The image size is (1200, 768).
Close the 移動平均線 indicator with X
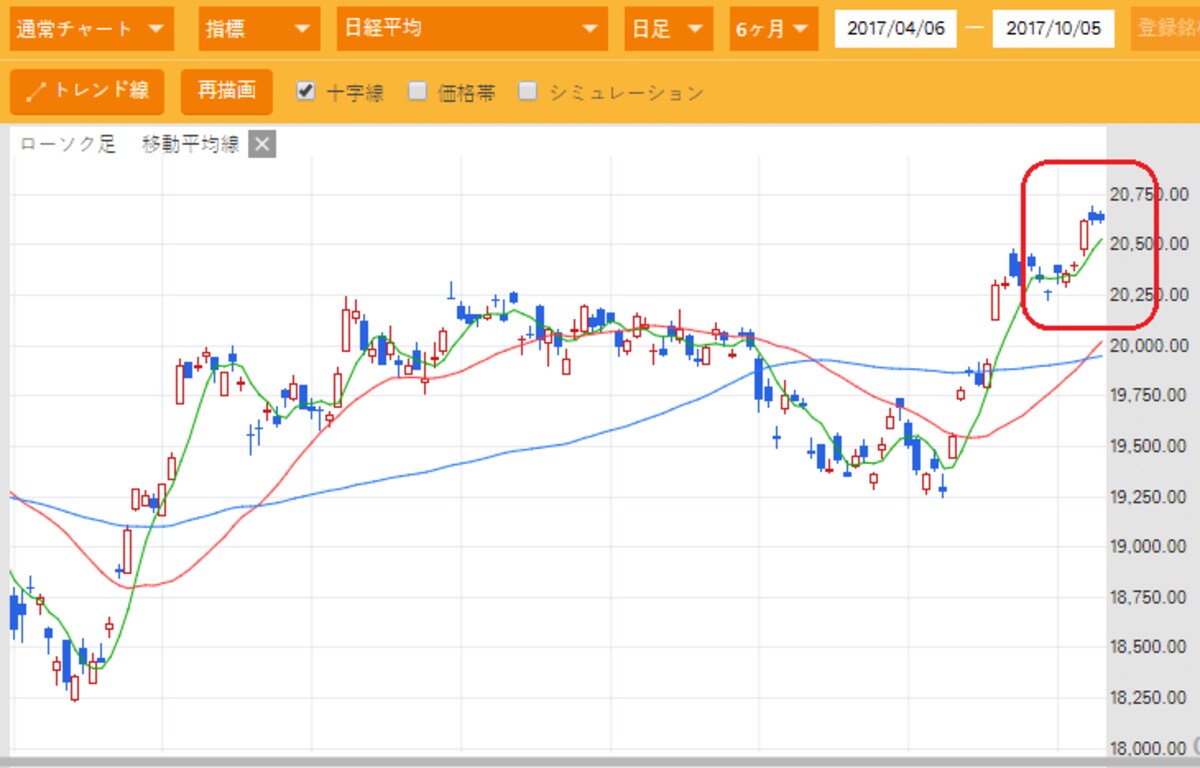[262, 145]
